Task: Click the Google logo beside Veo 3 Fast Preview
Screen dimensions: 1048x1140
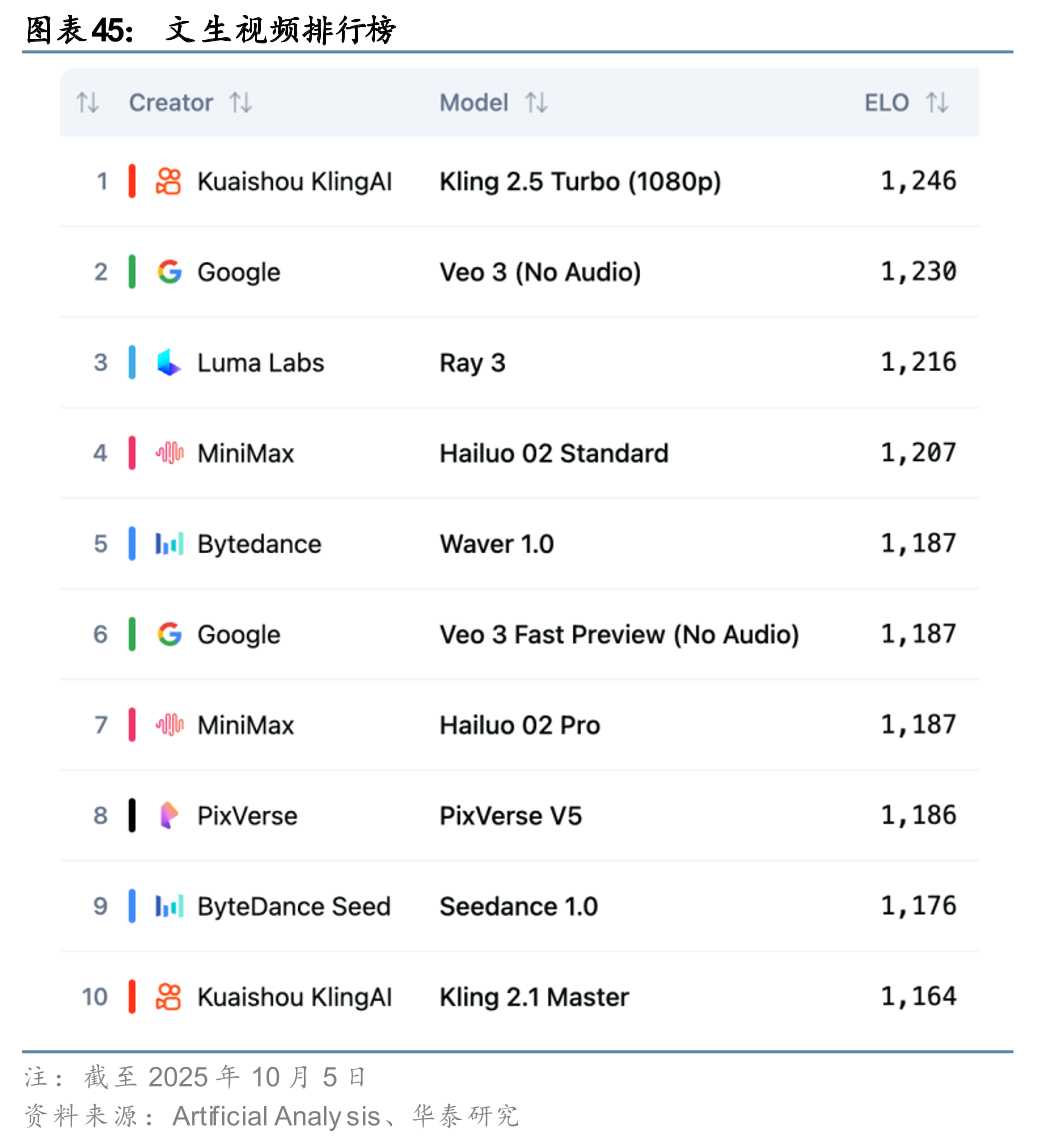Action: [x=169, y=634]
